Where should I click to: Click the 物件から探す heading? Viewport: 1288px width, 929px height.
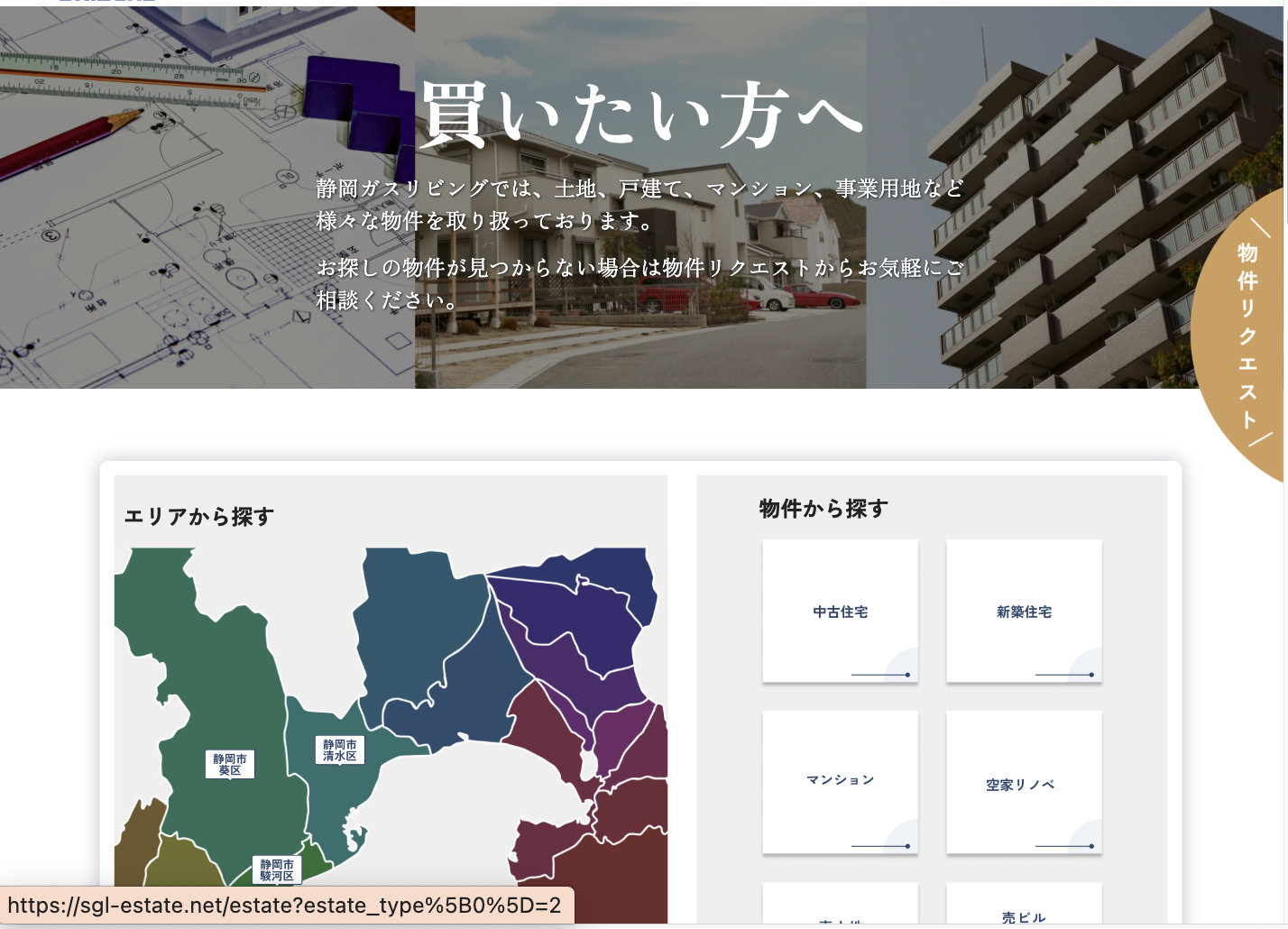point(823,509)
